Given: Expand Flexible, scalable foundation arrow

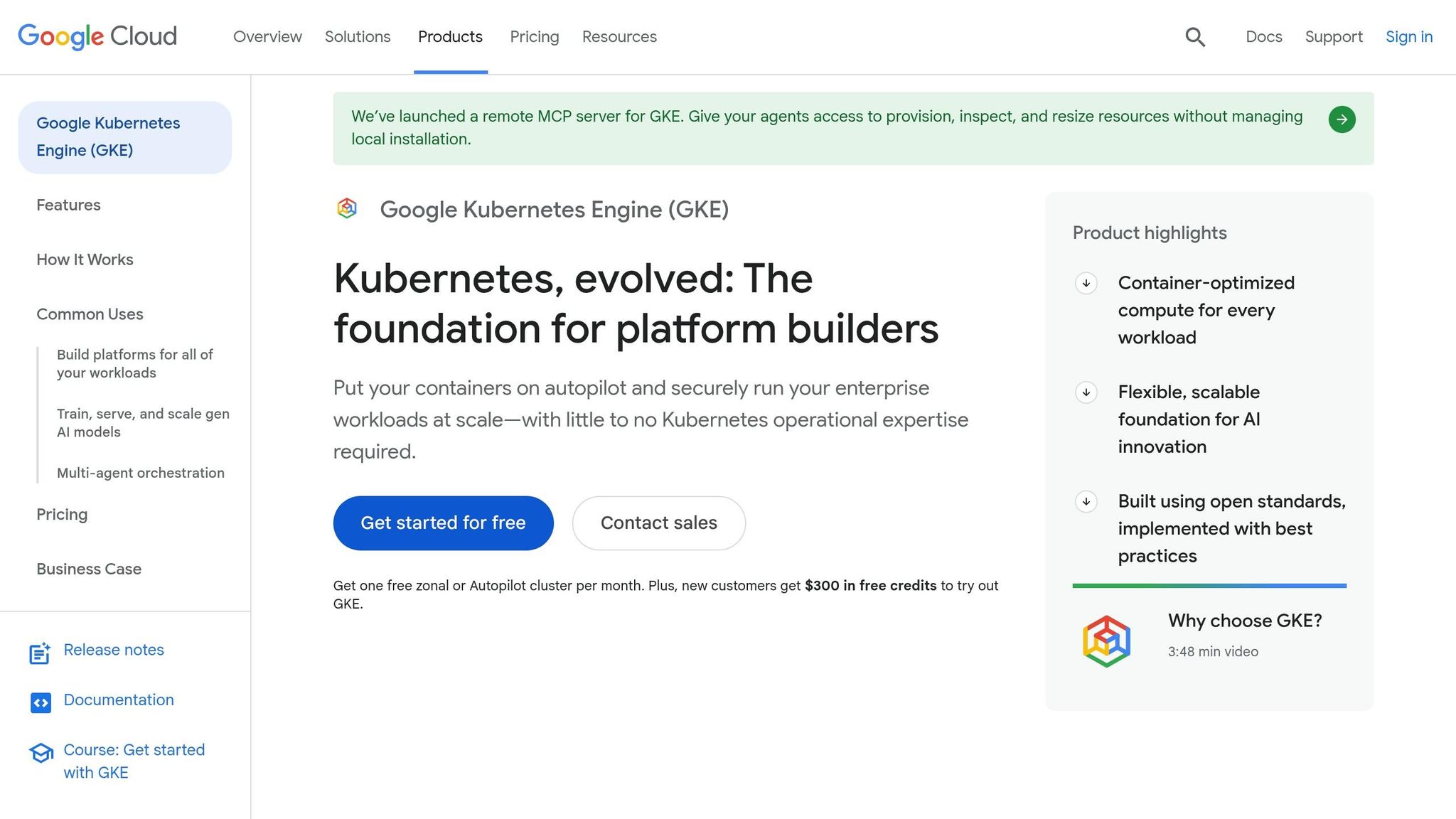Looking at the screenshot, I should [1086, 392].
